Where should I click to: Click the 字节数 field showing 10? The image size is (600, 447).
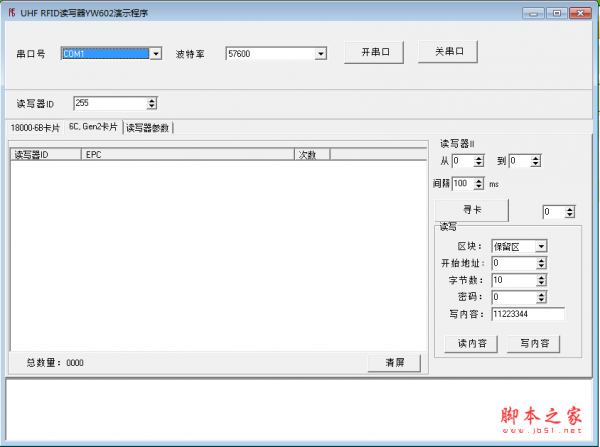(514, 280)
